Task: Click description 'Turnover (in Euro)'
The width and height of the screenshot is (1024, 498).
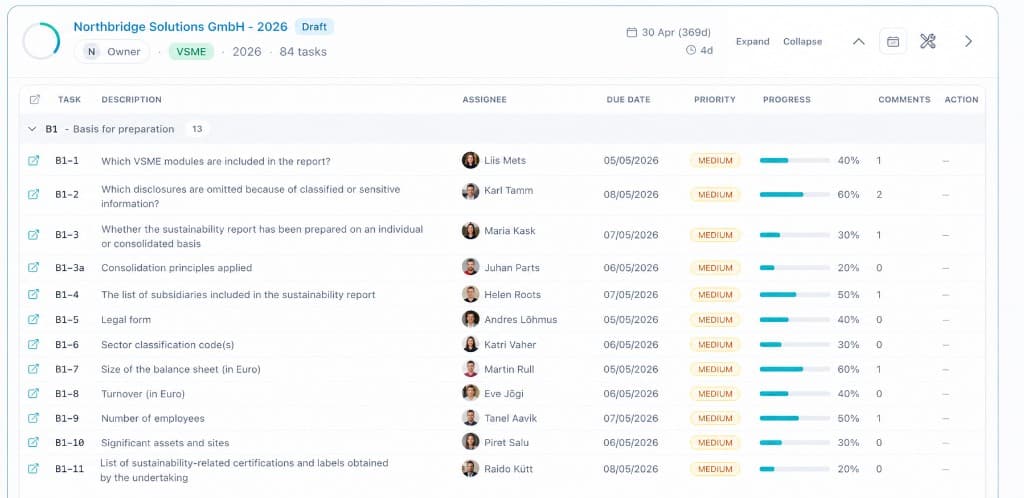Action: coord(142,394)
